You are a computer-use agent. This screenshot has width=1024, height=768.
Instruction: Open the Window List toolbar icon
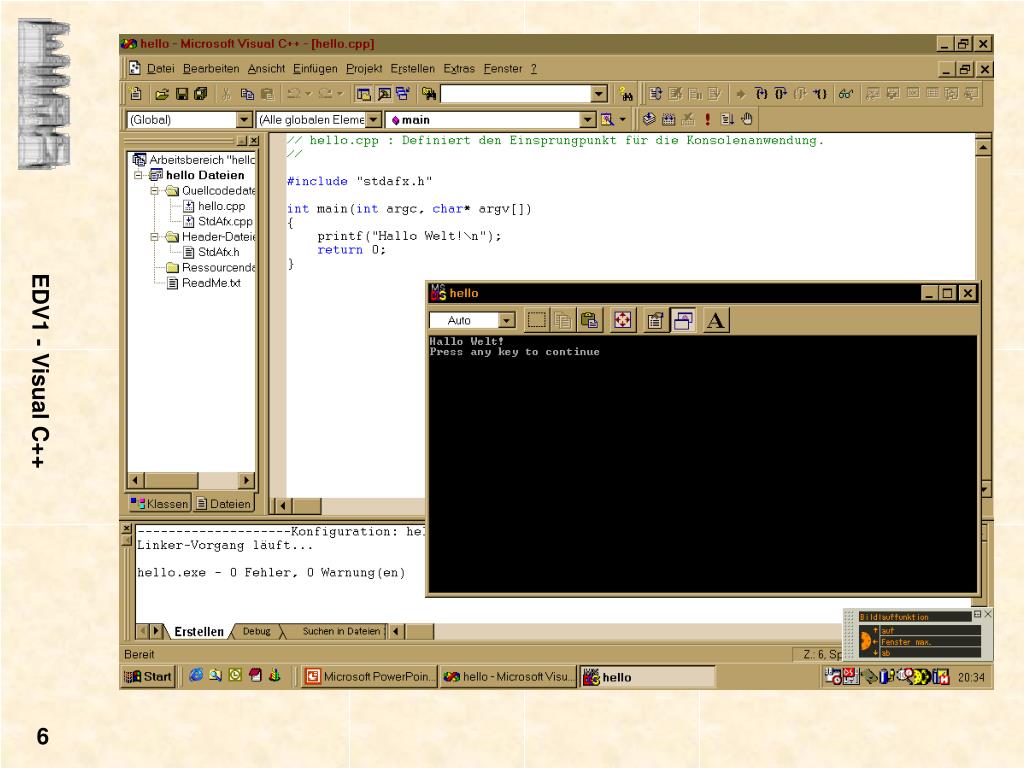pyautogui.click(x=403, y=94)
